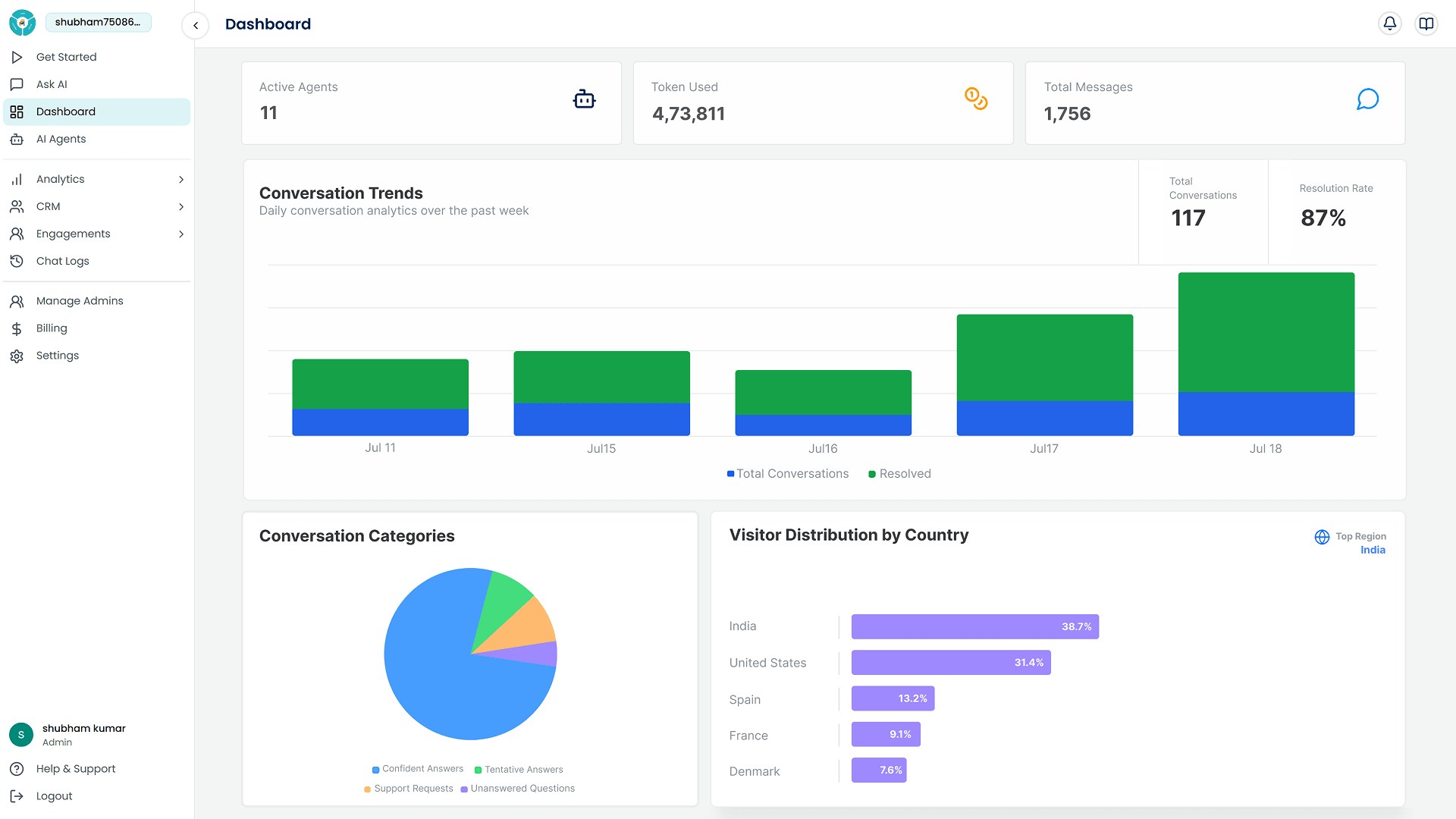Open Help & Support
The height and width of the screenshot is (819, 1456).
[x=75, y=768]
